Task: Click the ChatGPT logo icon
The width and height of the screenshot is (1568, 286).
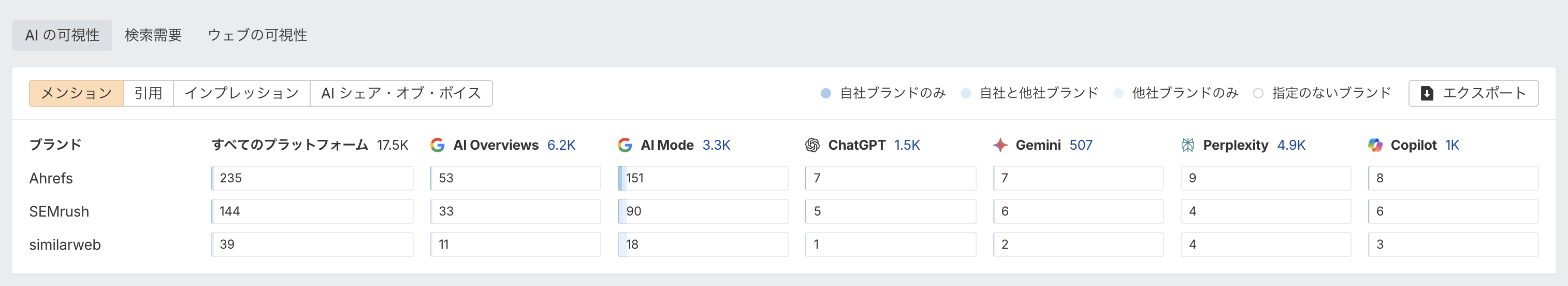Action: point(812,145)
